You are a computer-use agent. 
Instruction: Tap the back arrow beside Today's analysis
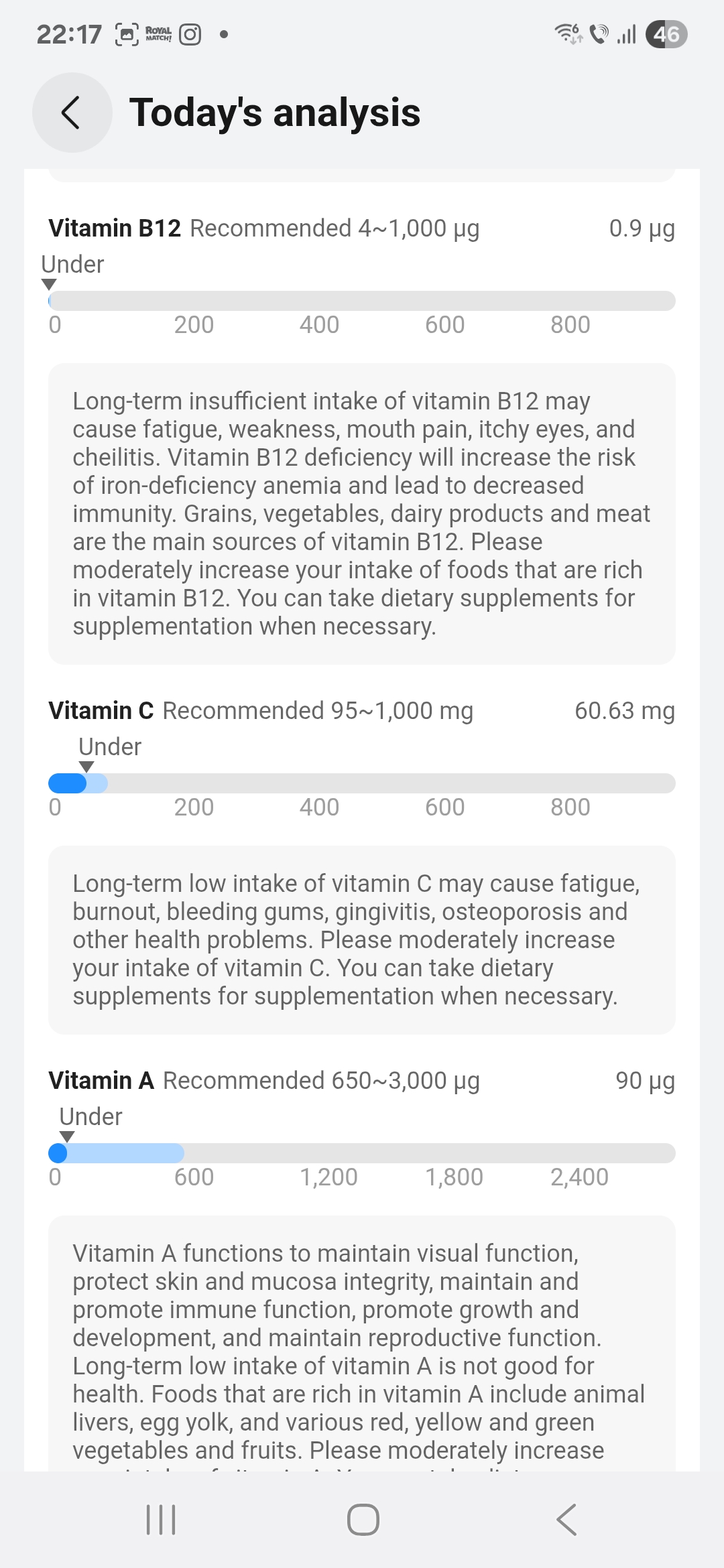point(72,113)
